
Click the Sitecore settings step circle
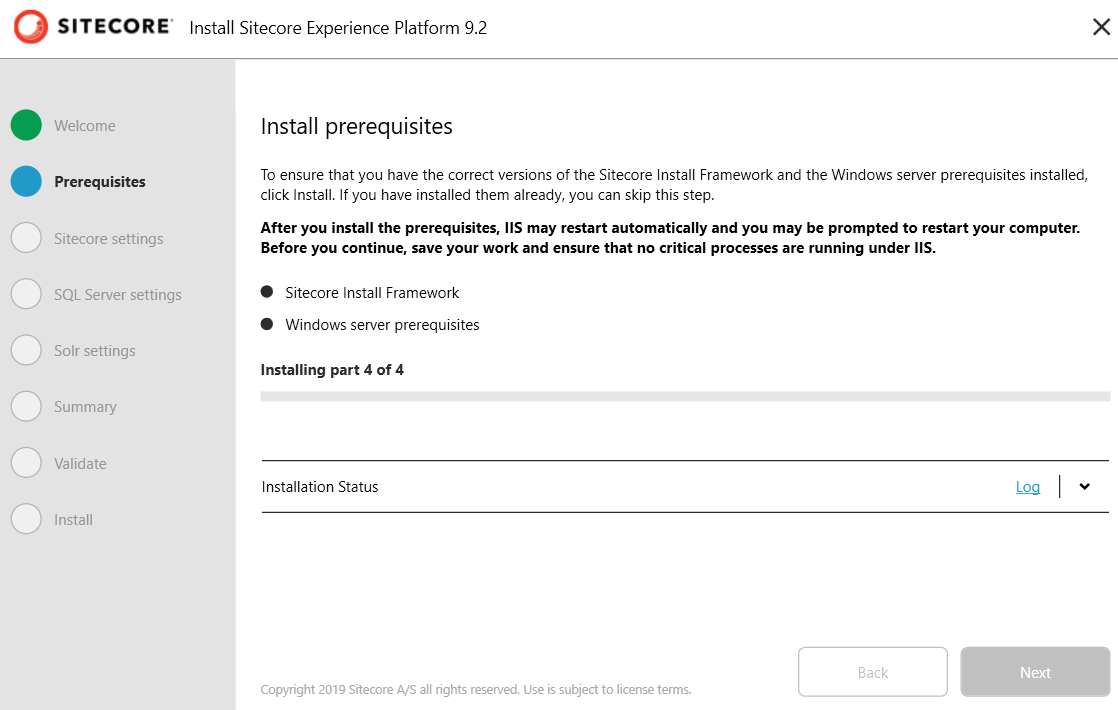point(26,238)
